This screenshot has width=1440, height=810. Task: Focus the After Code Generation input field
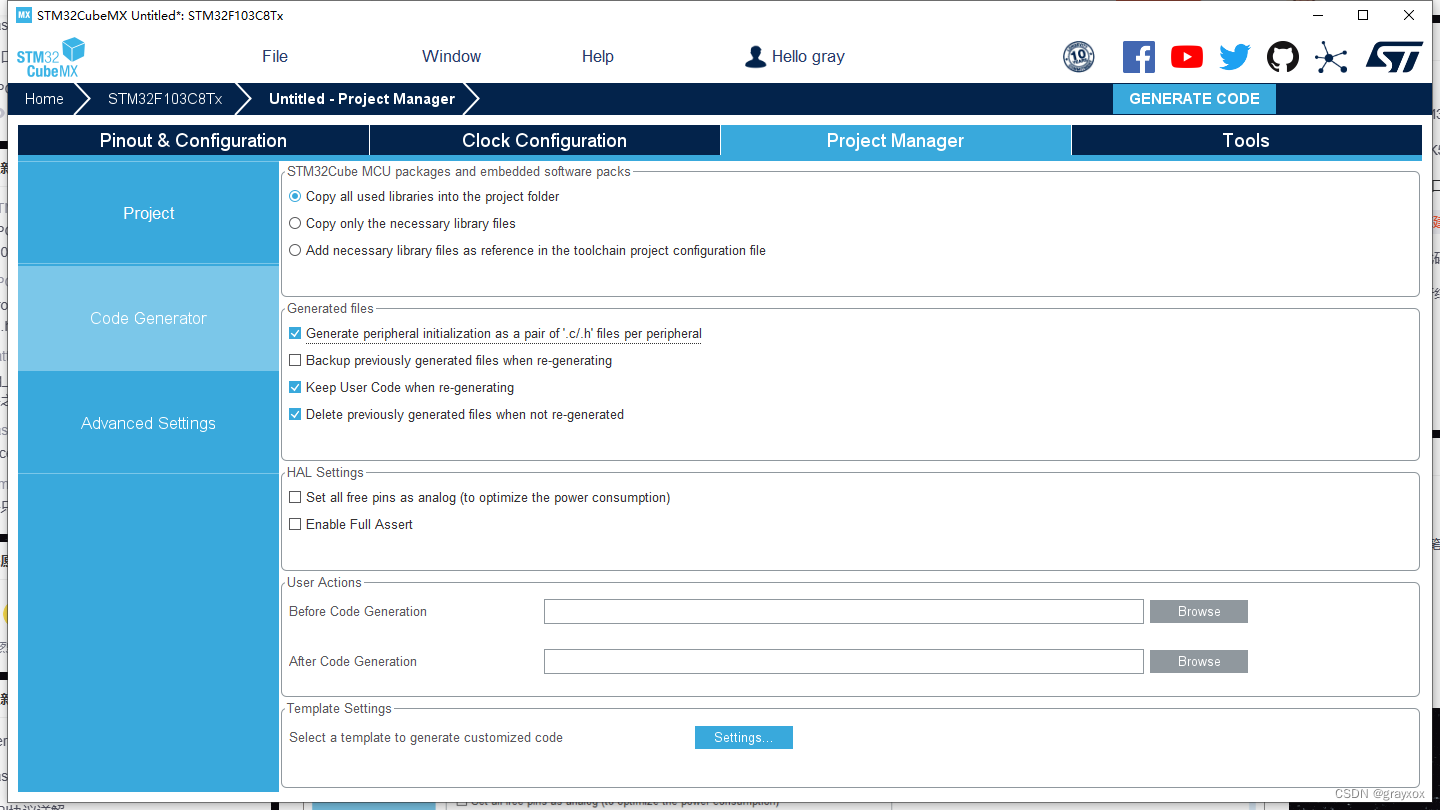pos(844,662)
